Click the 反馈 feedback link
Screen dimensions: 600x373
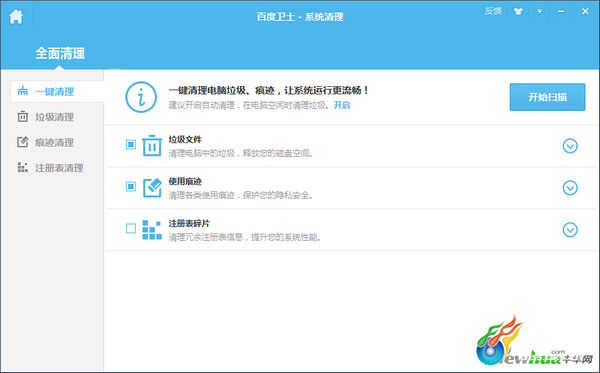[x=493, y=11]
